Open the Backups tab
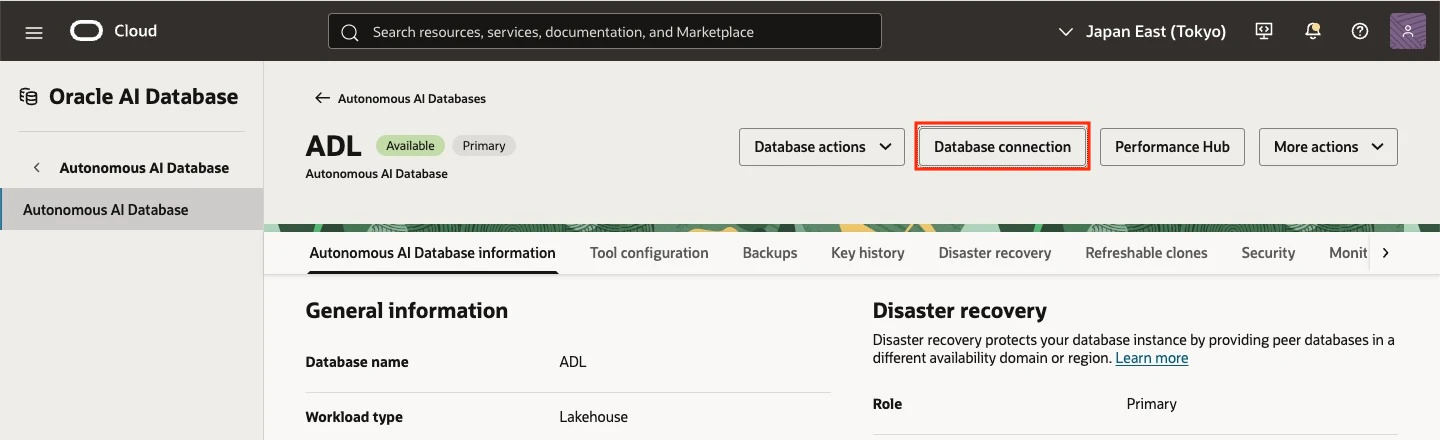Viewport: 1440px width, 440px height. (x=770, y=253)
